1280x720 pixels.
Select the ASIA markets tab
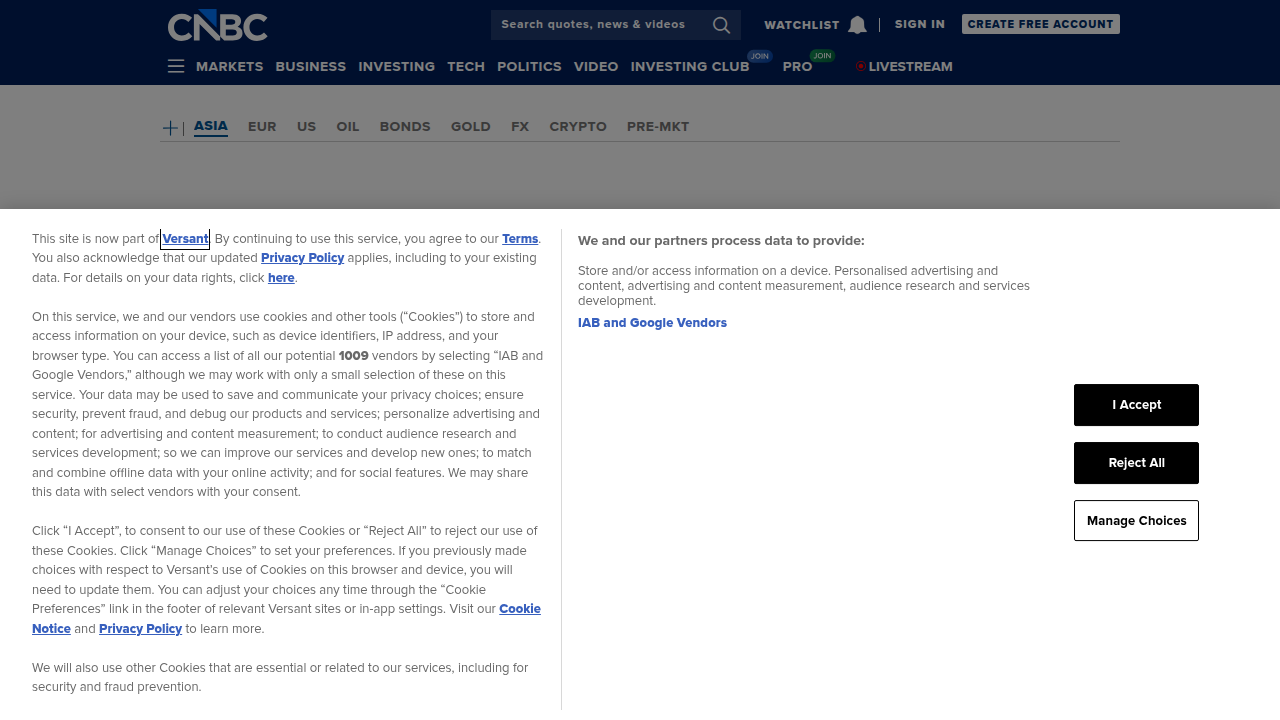[211, 126]
